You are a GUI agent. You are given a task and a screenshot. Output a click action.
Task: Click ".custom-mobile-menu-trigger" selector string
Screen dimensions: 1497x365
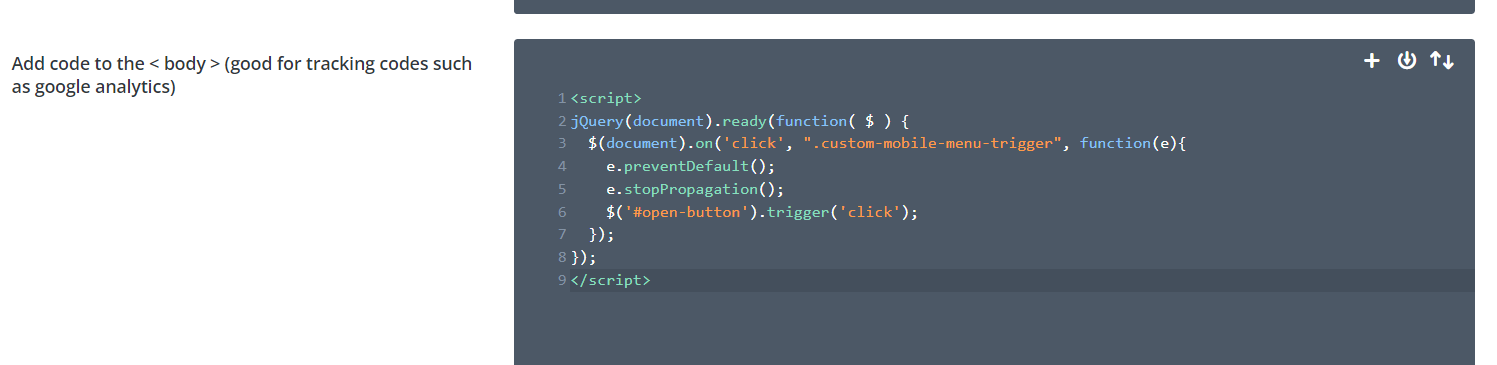[932, 143]
